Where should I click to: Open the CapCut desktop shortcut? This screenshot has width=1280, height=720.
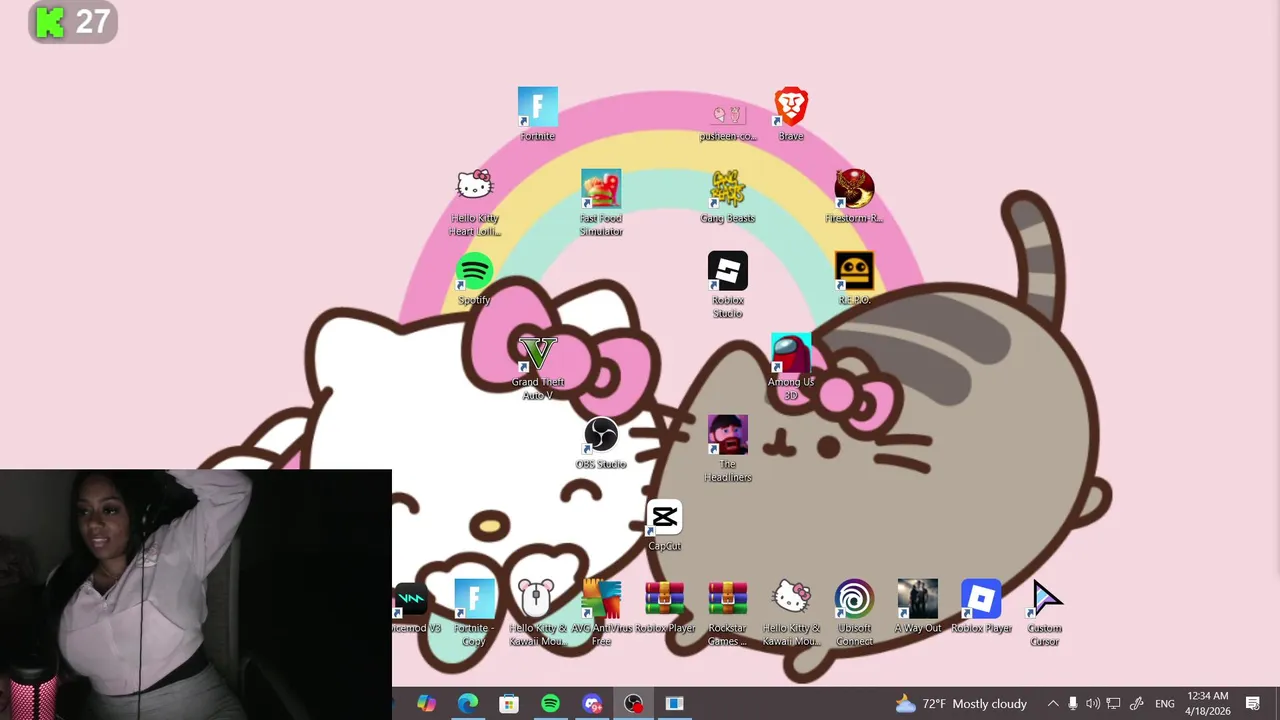click(x=664, y=524)
